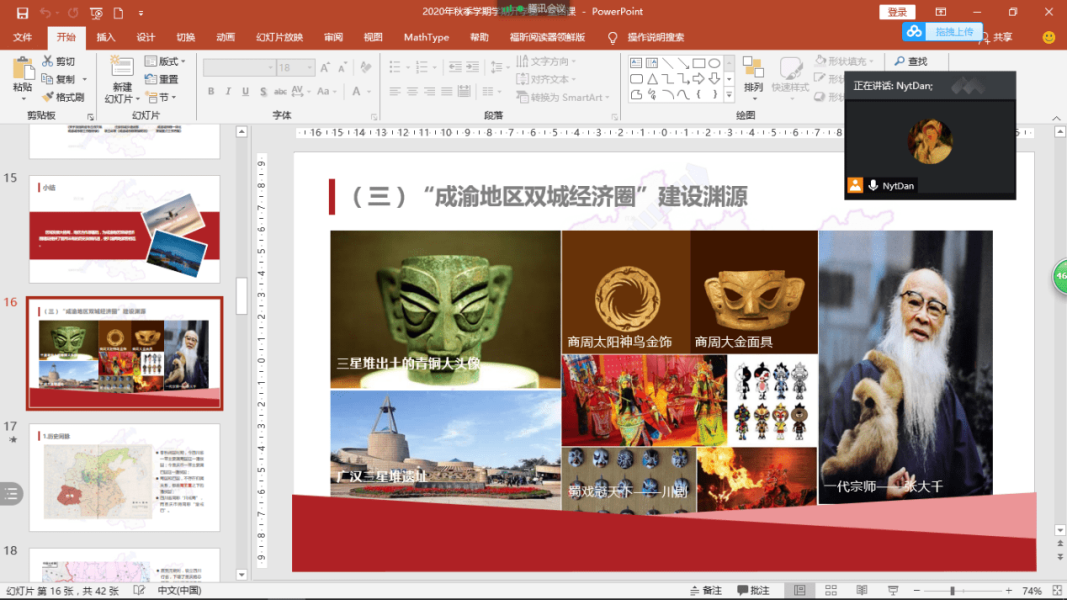Open Align Text (对齐文本) dropdown
The height and width of the screenshot is (600, 1067).
546,79
